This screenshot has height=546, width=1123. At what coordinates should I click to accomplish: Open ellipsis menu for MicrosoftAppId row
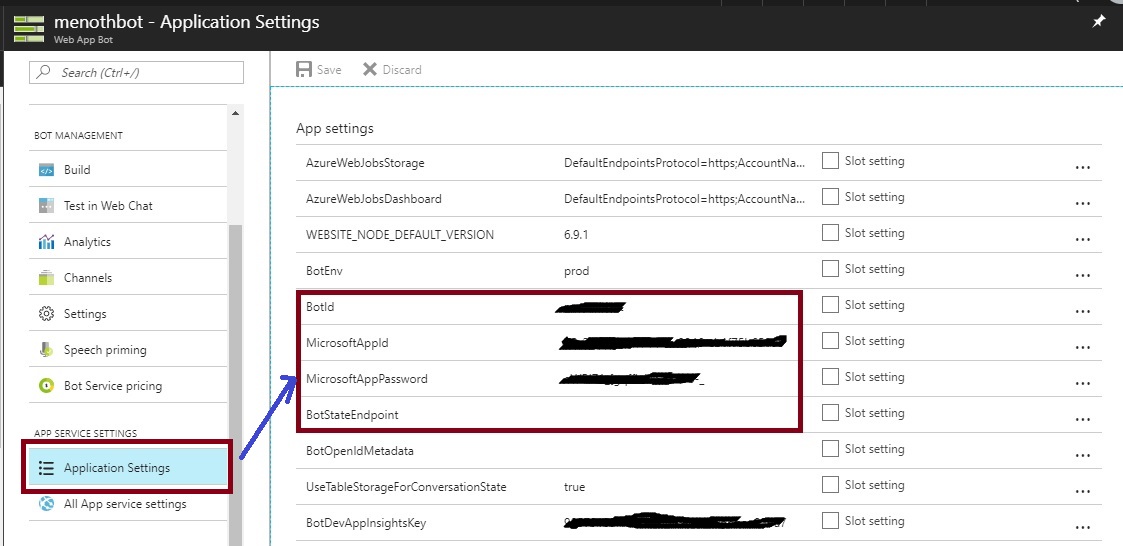point(1082,348)
